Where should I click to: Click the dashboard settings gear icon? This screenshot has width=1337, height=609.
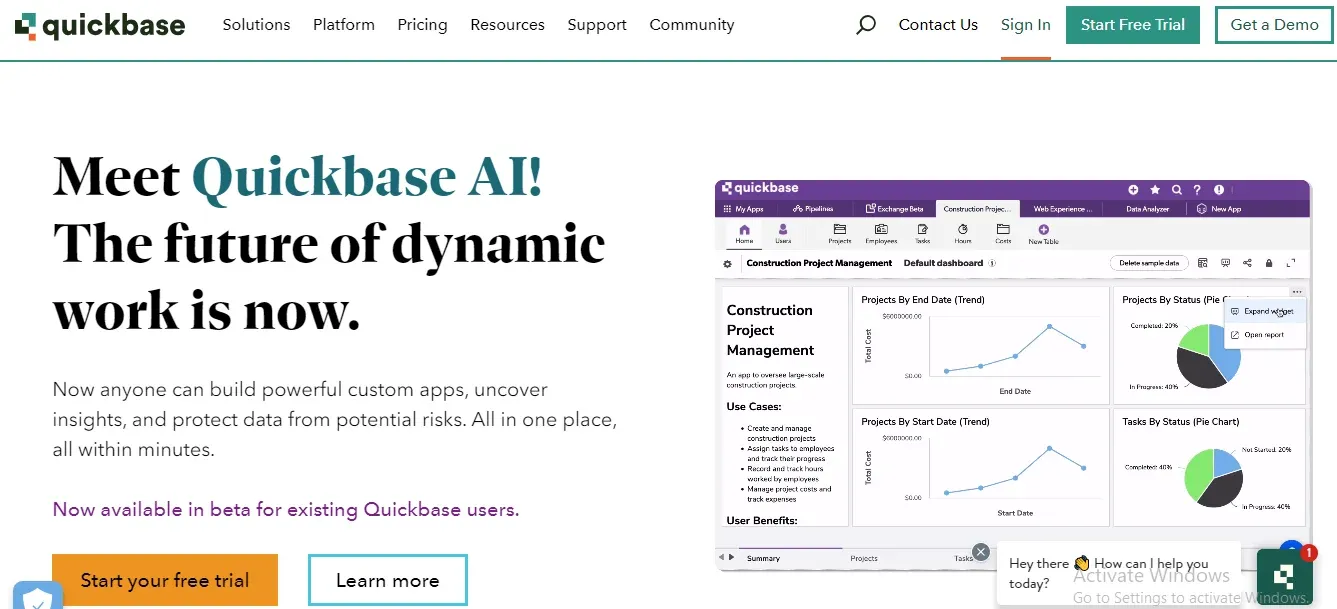pos(728,264)
